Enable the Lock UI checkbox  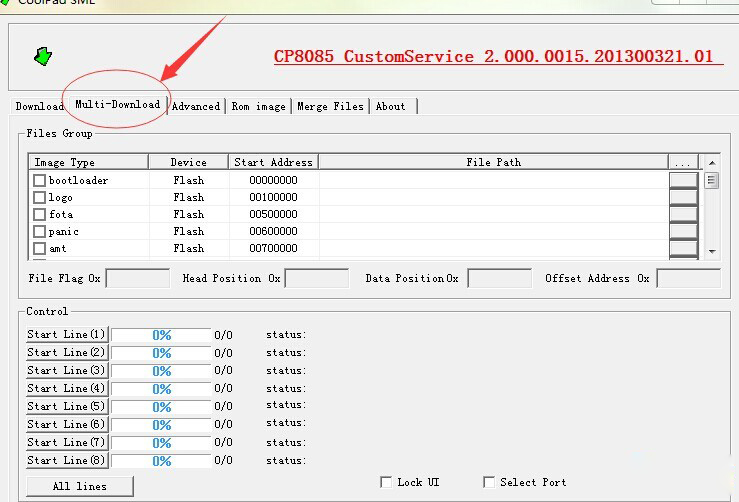tap(386, 482)
